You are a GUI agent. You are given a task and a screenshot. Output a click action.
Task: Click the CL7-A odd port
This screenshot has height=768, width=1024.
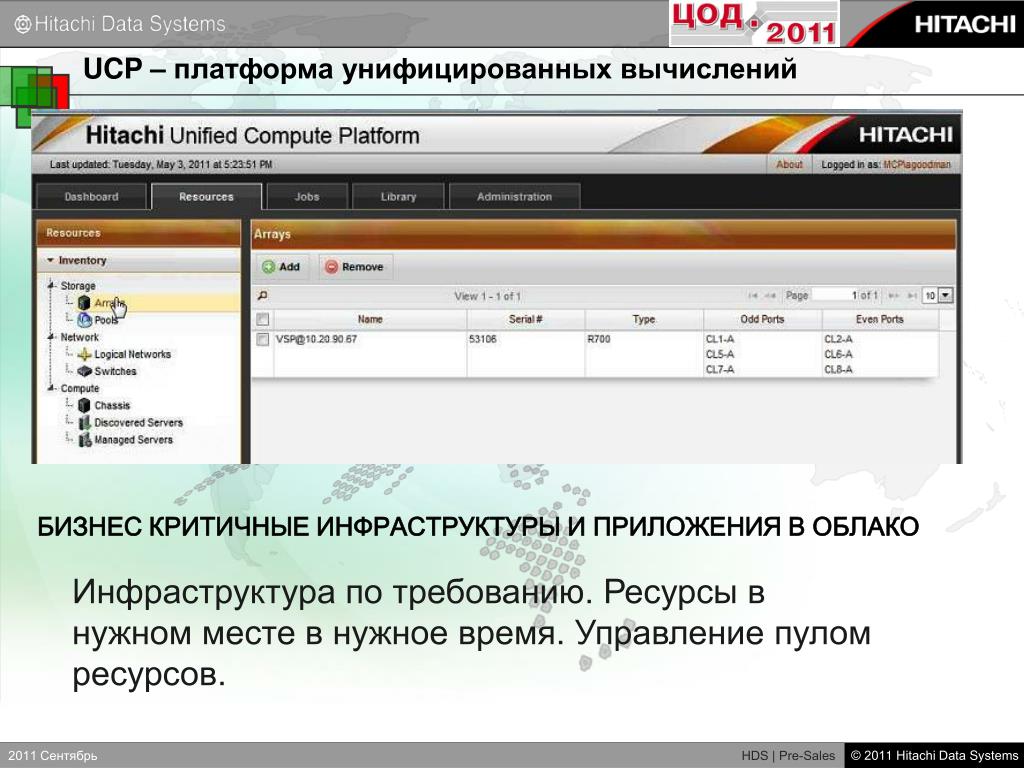[720, 370]
